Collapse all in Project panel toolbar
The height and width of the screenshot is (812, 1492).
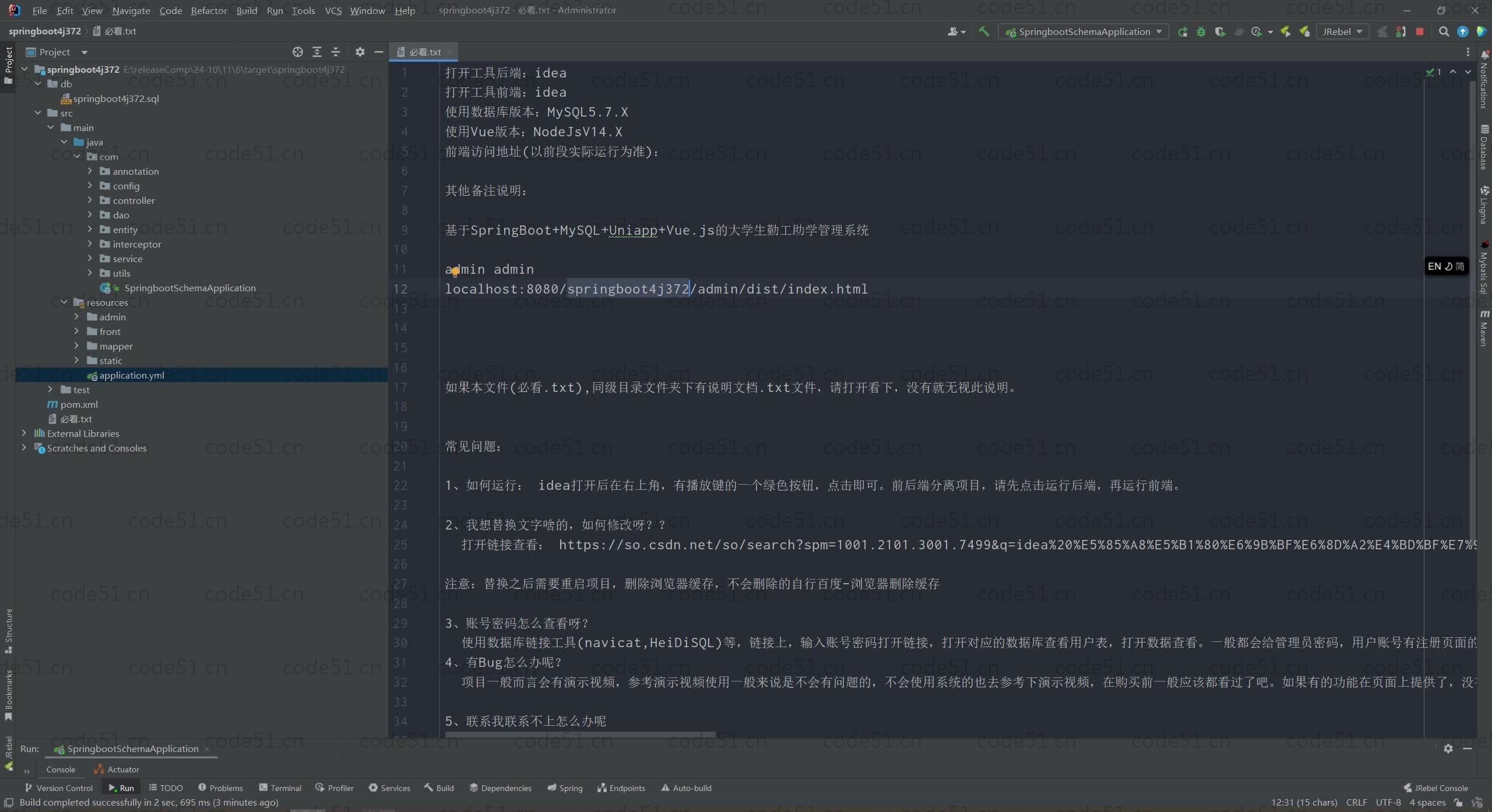tap(336, 52)
